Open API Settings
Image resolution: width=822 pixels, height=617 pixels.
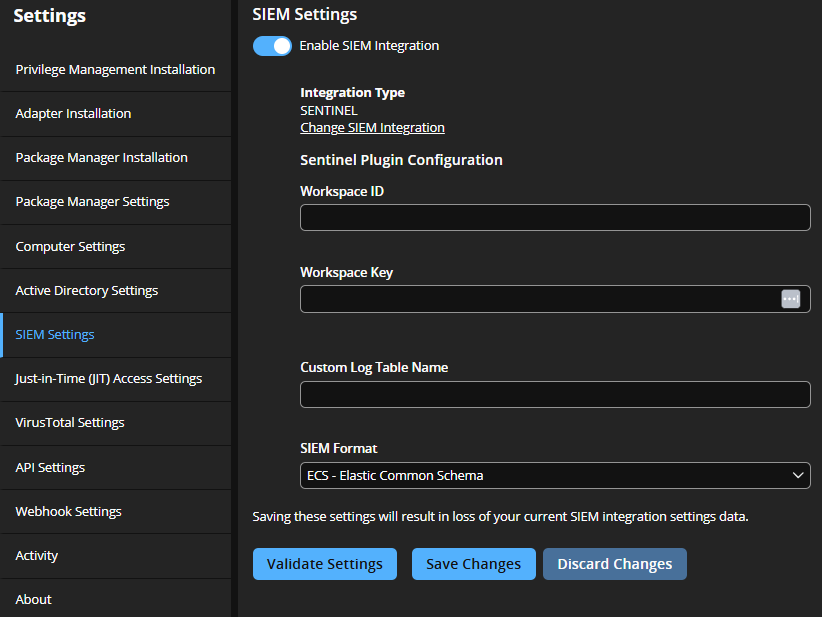50,466
